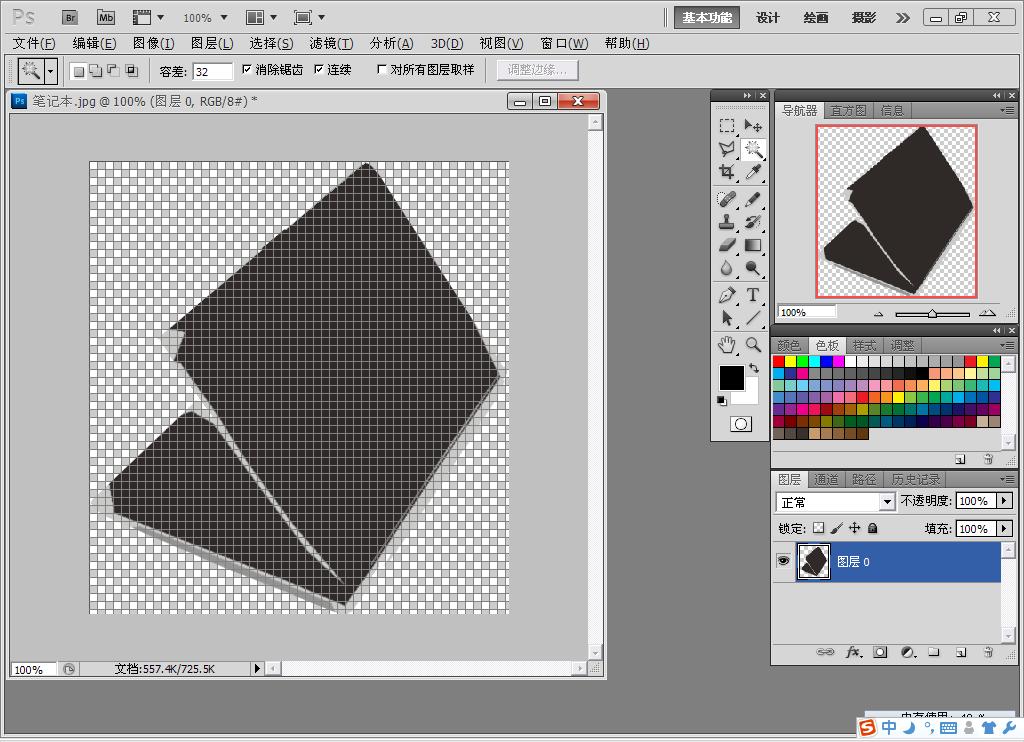This screenshot has height=742, width=1024.
Task: Open the 图层(L) menu
Action: tap(212, 44)
